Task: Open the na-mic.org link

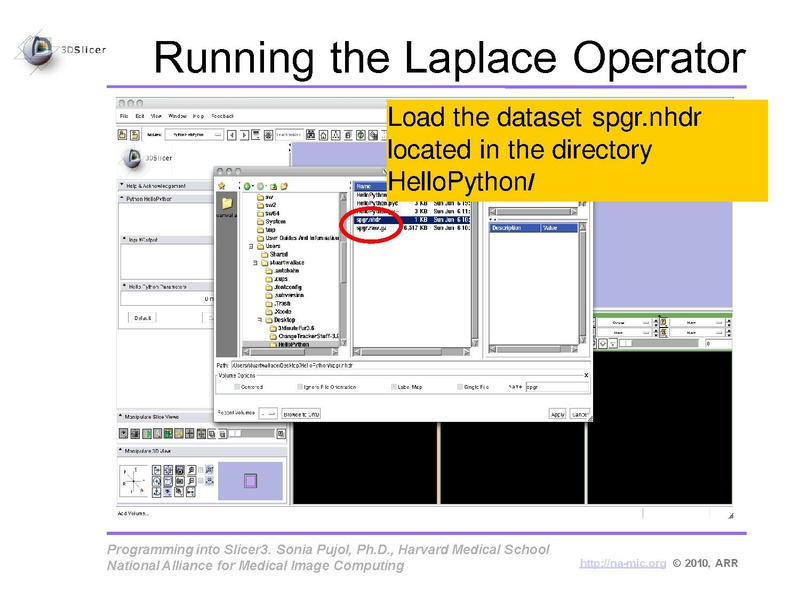Action: [623, 563]
